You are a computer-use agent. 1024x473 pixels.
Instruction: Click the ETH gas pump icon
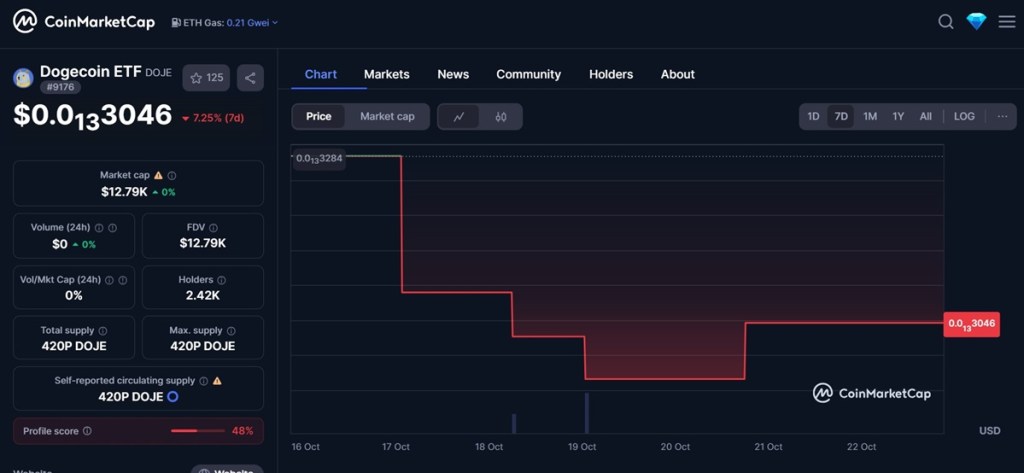[176, 22]
